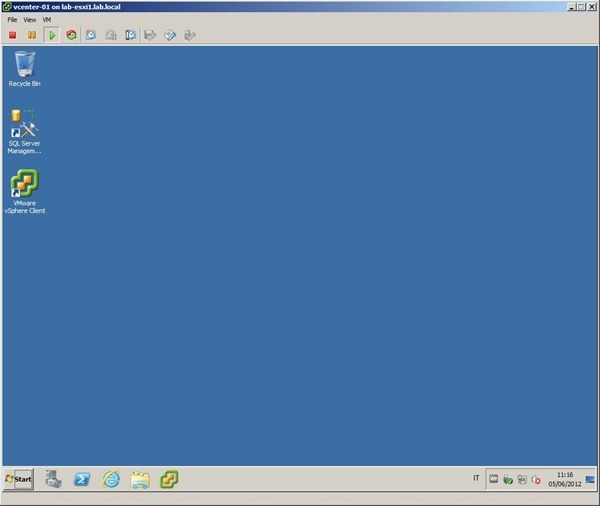Power on VM with green play button

(52, 35)
